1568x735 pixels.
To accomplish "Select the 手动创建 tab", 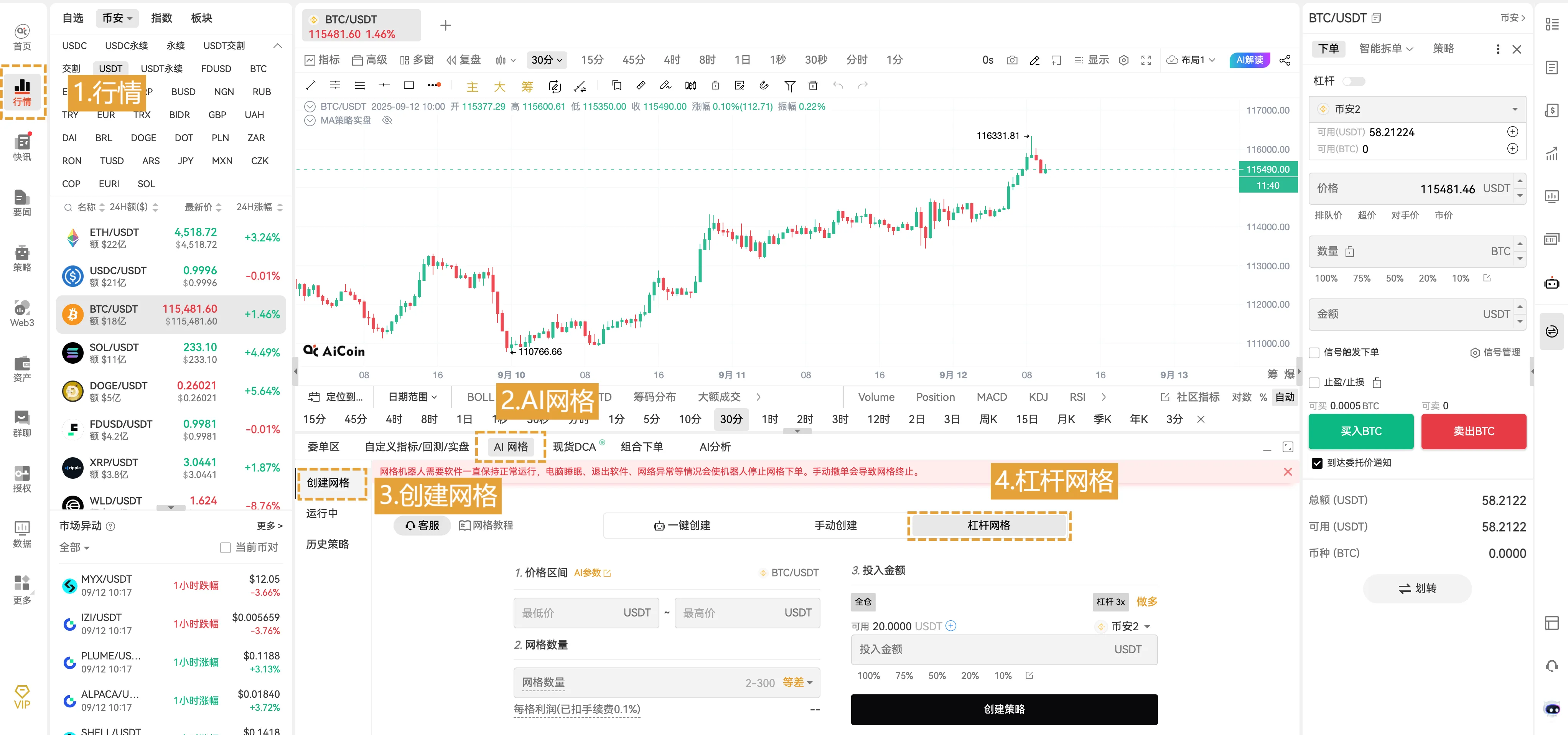I will tap(835, 526).
